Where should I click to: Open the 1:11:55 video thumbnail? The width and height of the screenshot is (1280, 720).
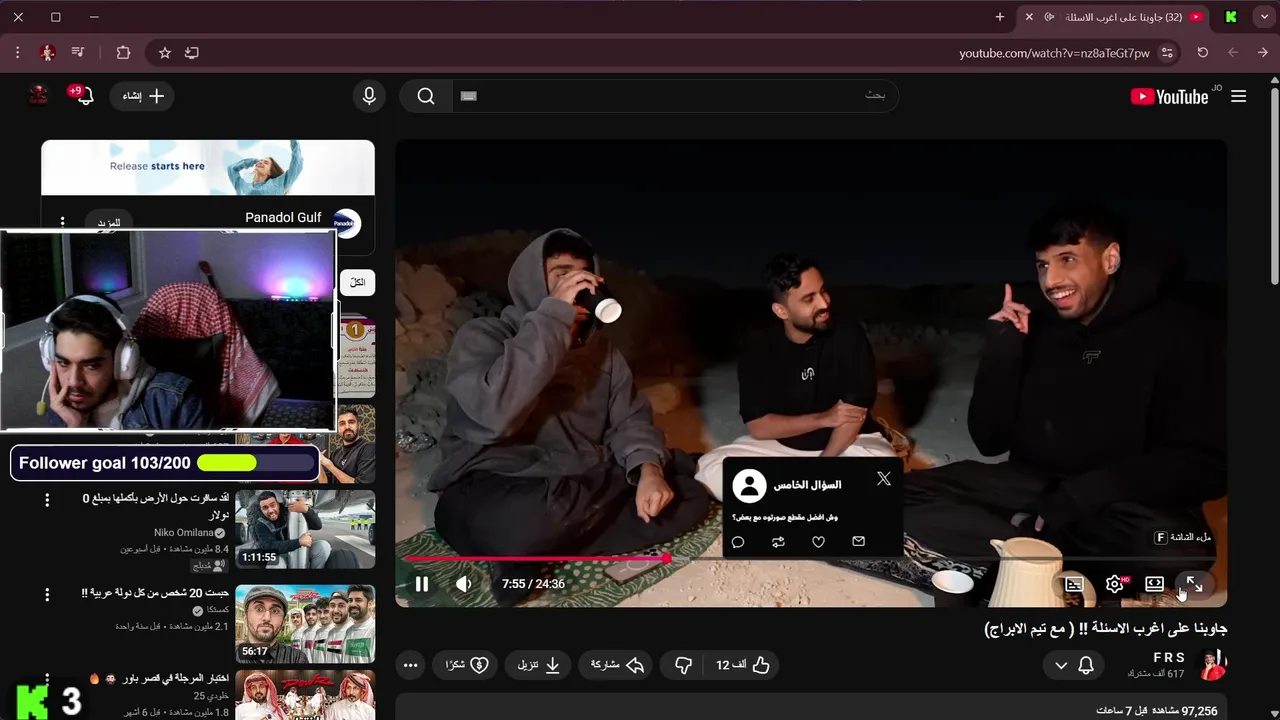305,529
